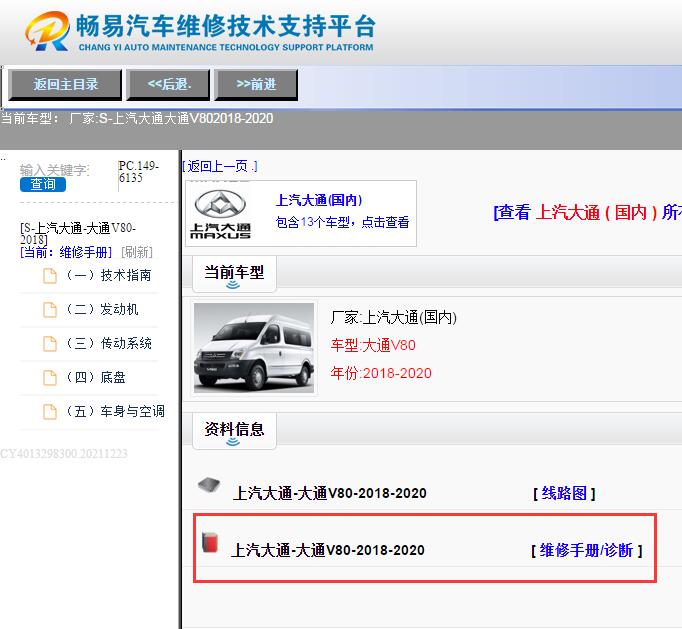Click the gray chip icon beside 线路图 row

[x=209, y=484]
